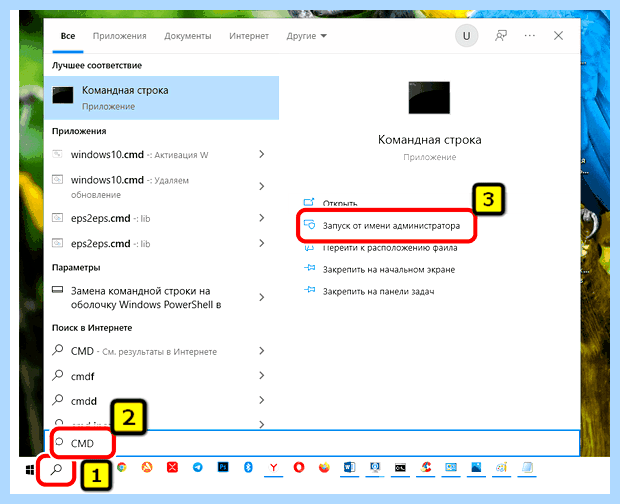Click the Bluetooth icon in the taskbar
This screenshot has height=504, width=620.
click(x=248, y=468)
